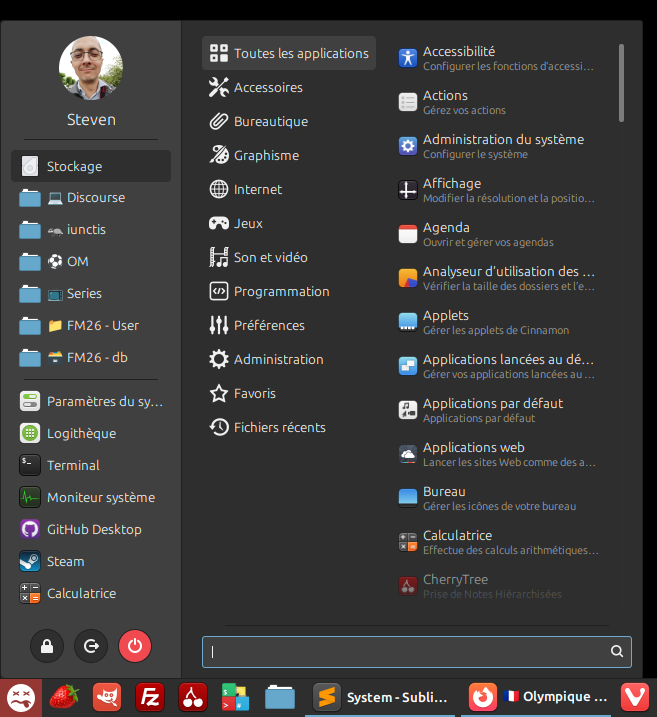The image size is (657, 717).
Task: Open the Préférences category
Action: click(268, 325)
